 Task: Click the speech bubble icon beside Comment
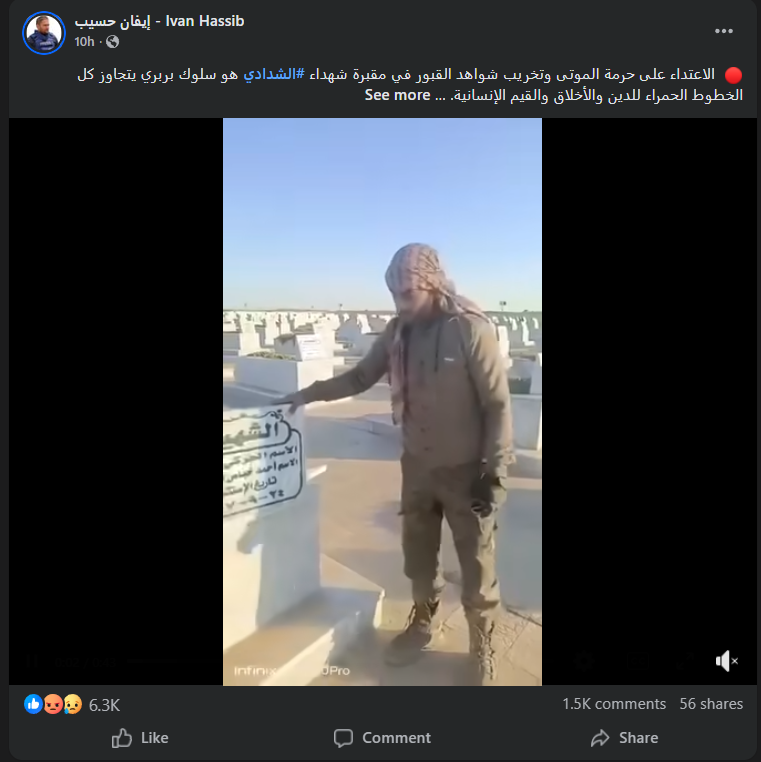[343, 738]
